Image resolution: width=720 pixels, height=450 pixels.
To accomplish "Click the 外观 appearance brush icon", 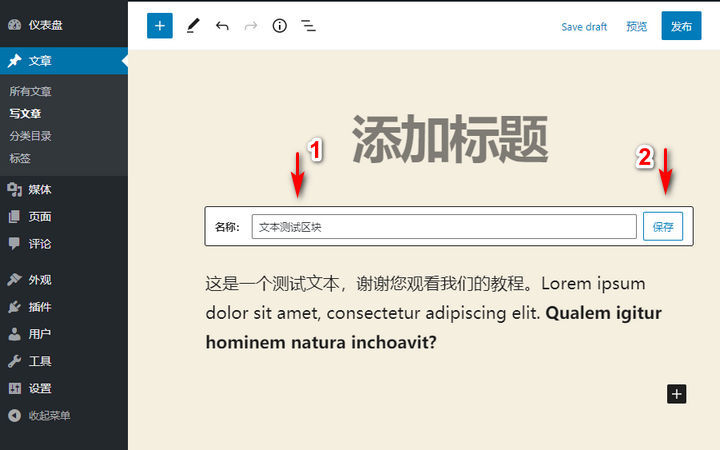I will point(15,279).
